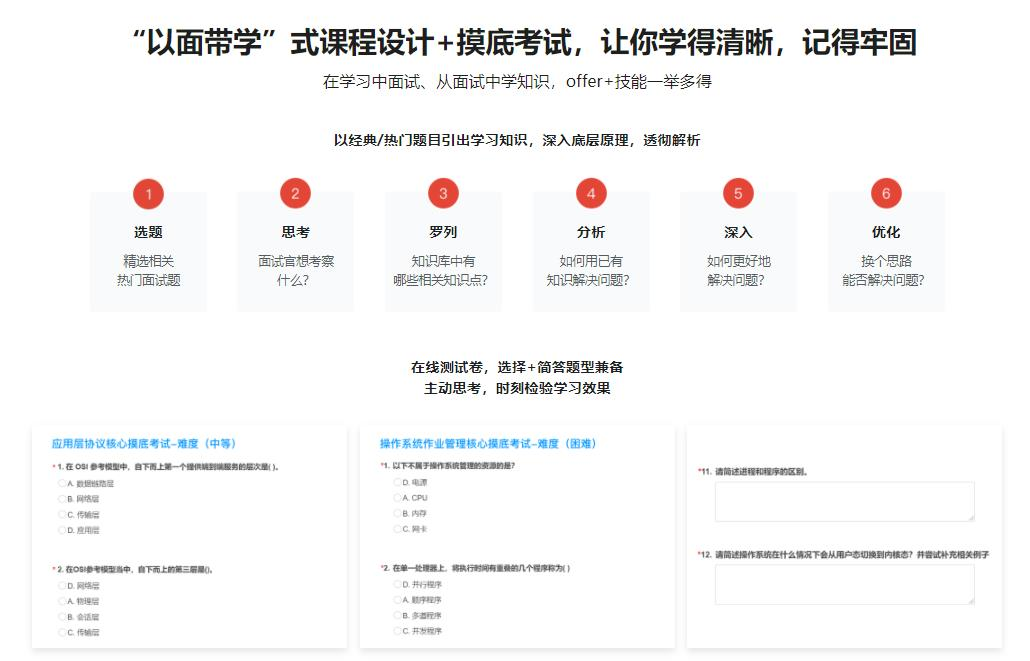
Task: Select radio option A. 数据链路层
Action: pyautogui.click(x=62, y=483)
